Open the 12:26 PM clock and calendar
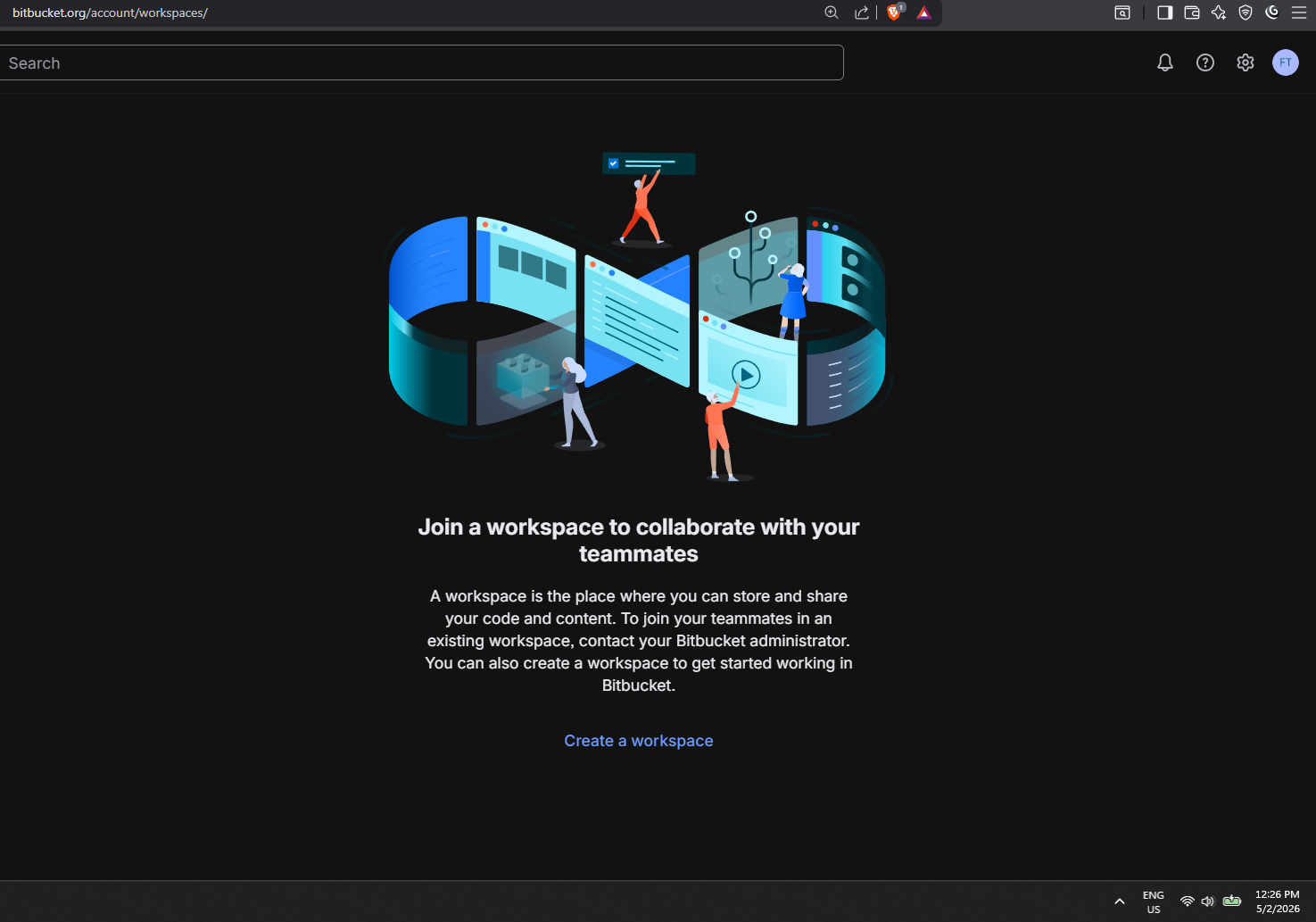 [x=1278, y=901]
